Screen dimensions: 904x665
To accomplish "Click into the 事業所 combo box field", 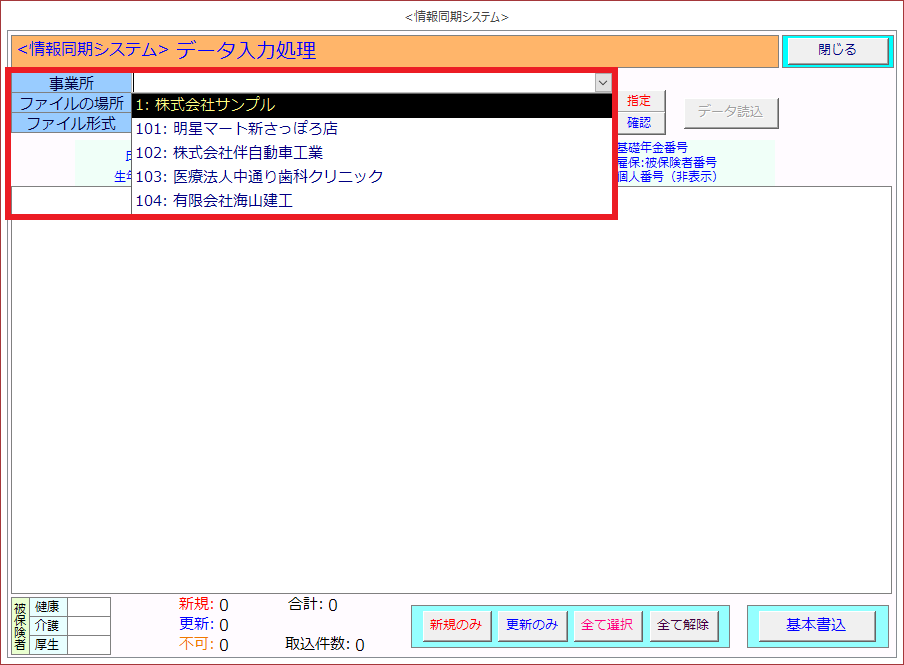I will point(364,83).
